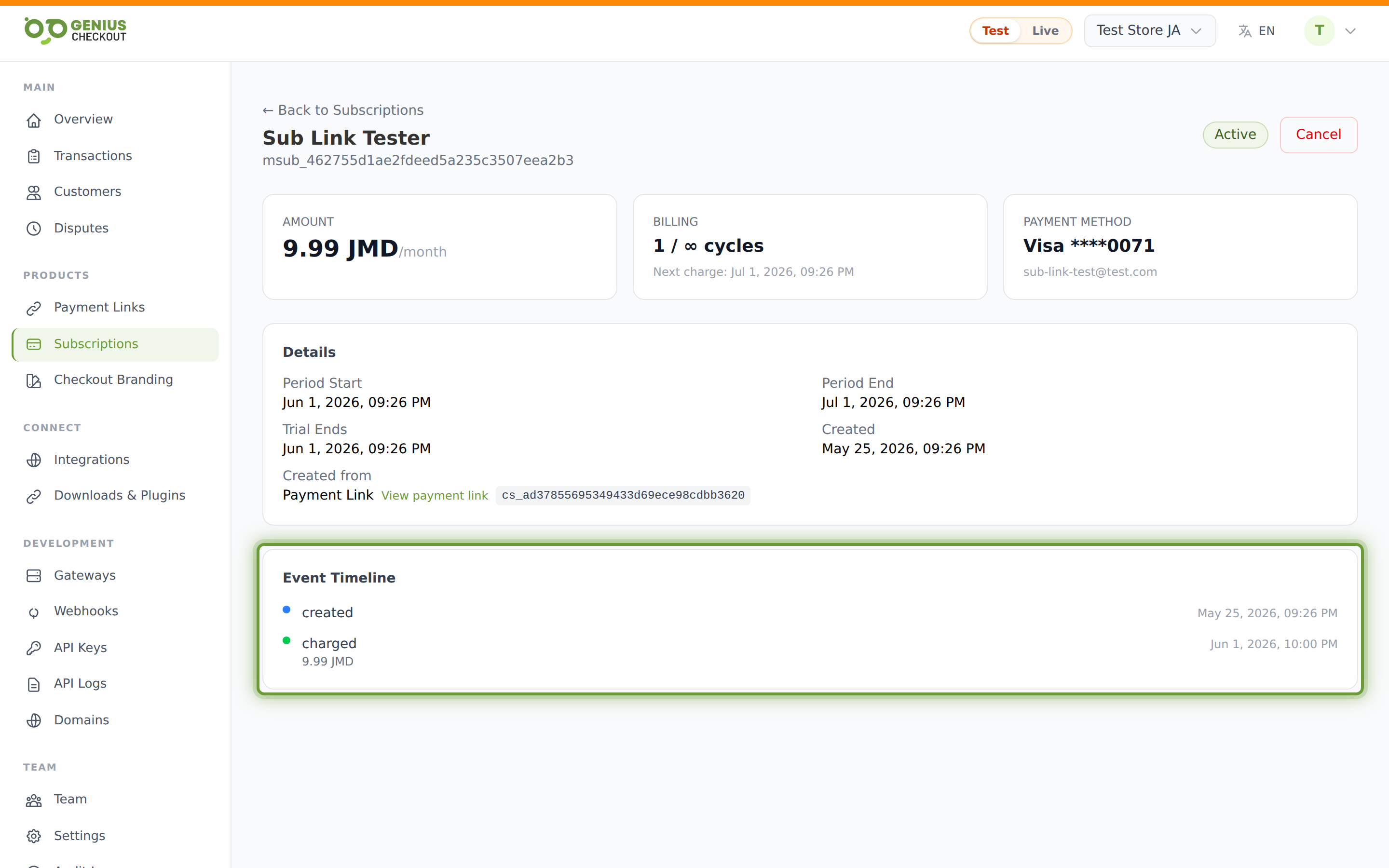1389x868 pixels.
Task: Click the Disputes clock icon
Action: [x=34, y=229]
